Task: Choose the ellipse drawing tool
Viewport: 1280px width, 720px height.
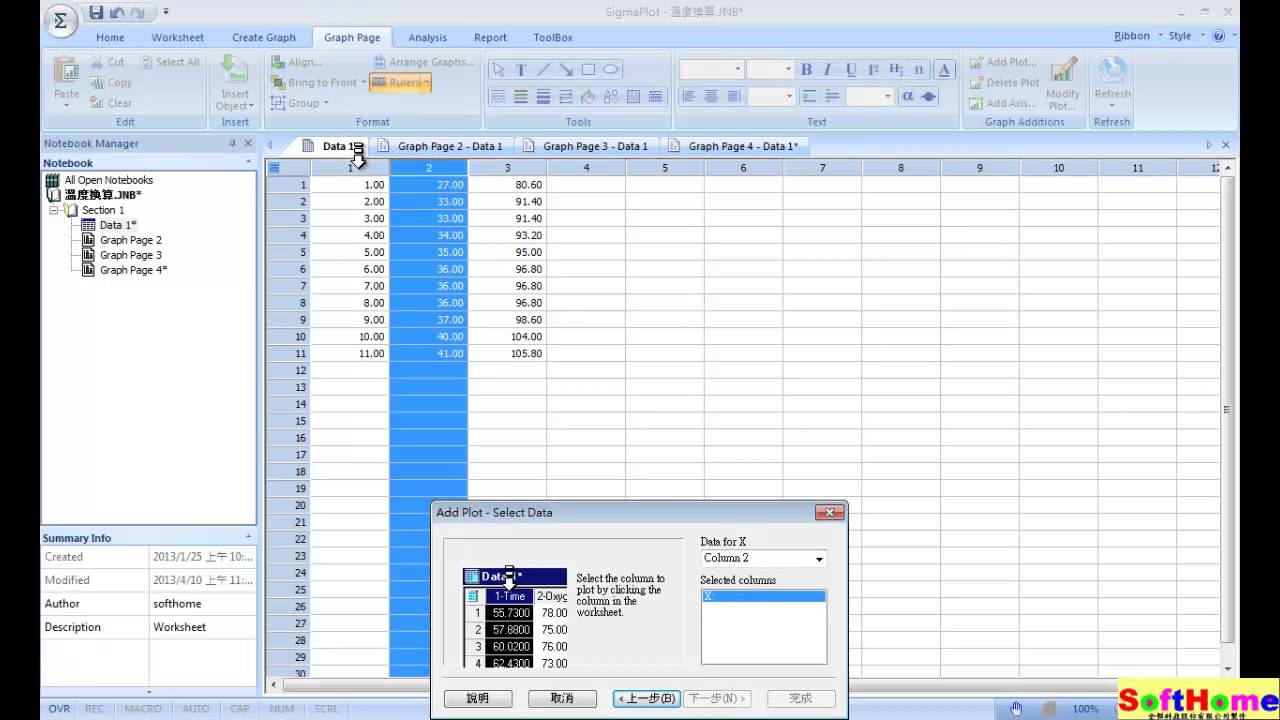Action: pos(611,70)
